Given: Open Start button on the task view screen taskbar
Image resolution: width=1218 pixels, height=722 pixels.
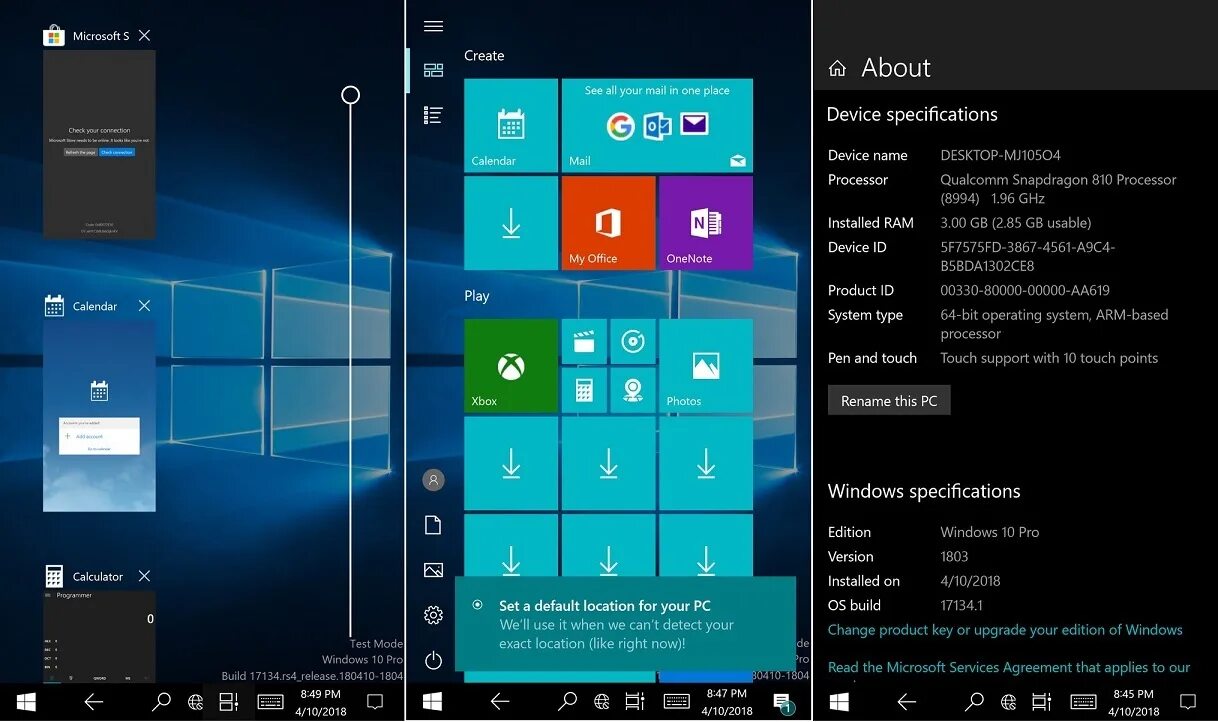Looking at the screenshot, I should (x=26, y=702).
